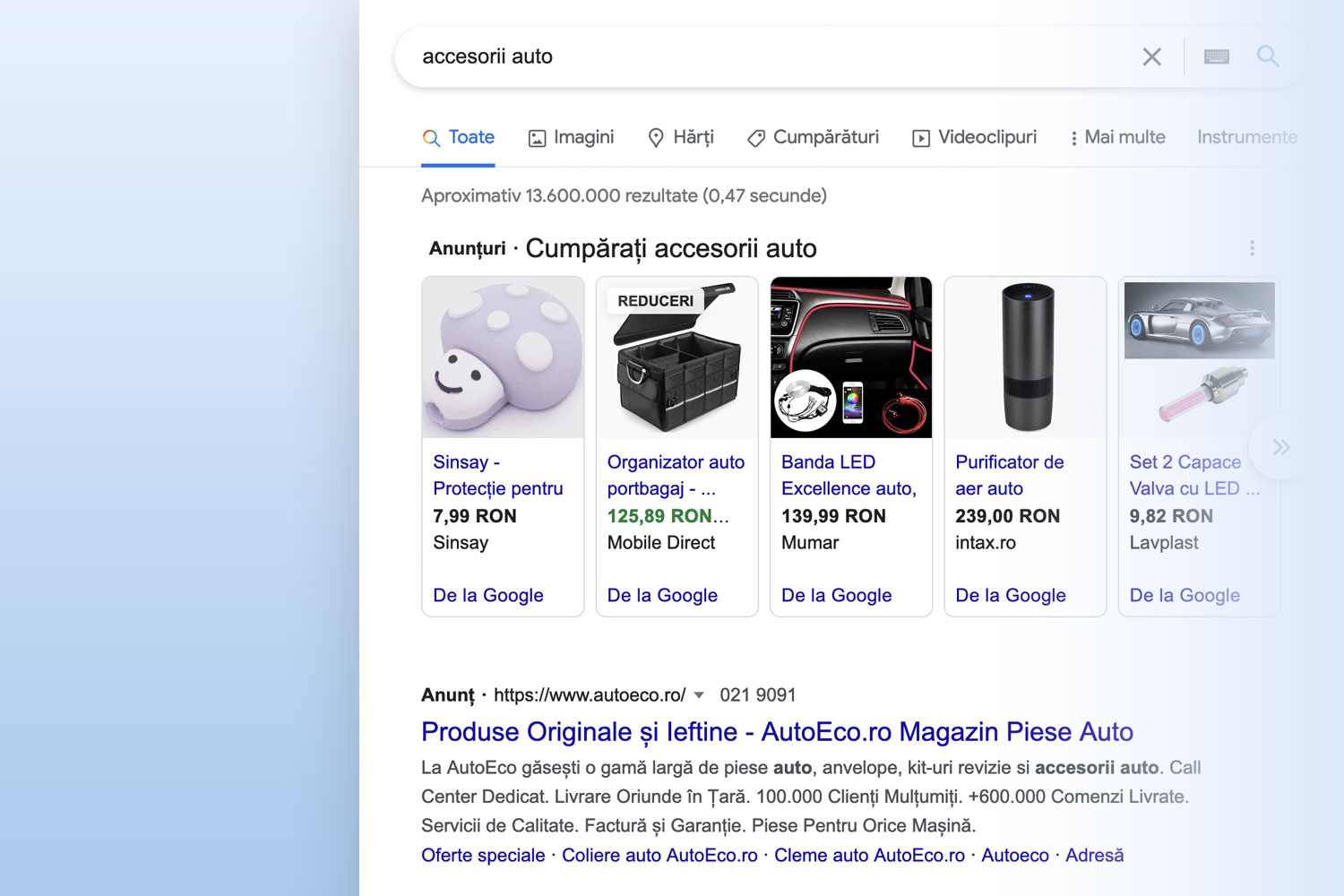The image size is (1344, 896).
Task: Open the trunk organizer product image
Action: point(677,358)
